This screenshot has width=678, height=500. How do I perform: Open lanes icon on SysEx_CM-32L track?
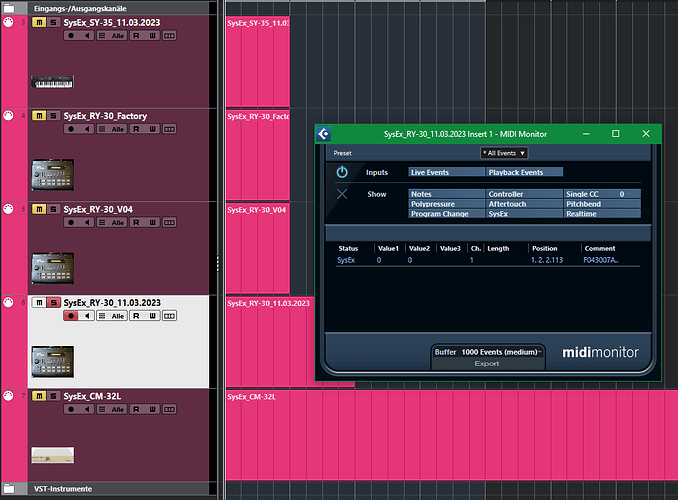click(x=102, y=409)
